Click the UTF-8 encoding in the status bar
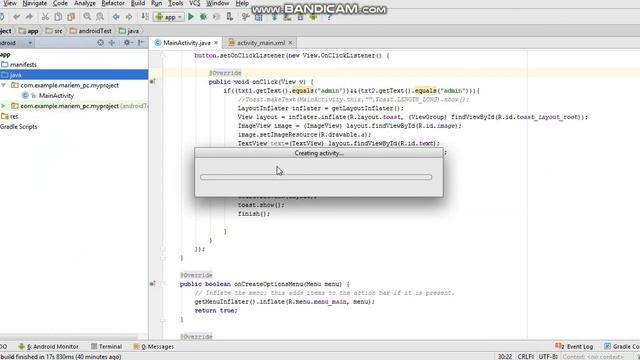 tap(548, 357)
